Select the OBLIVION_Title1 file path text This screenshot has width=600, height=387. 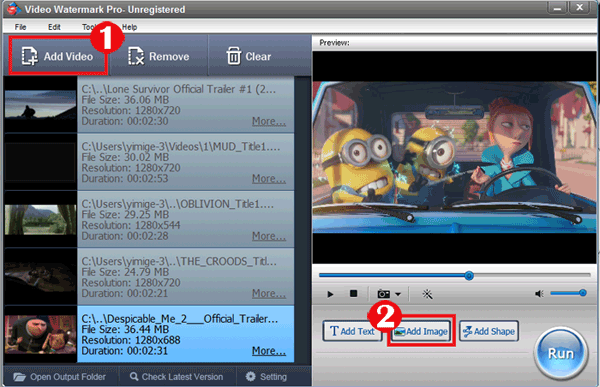click(x=178, y=204)
